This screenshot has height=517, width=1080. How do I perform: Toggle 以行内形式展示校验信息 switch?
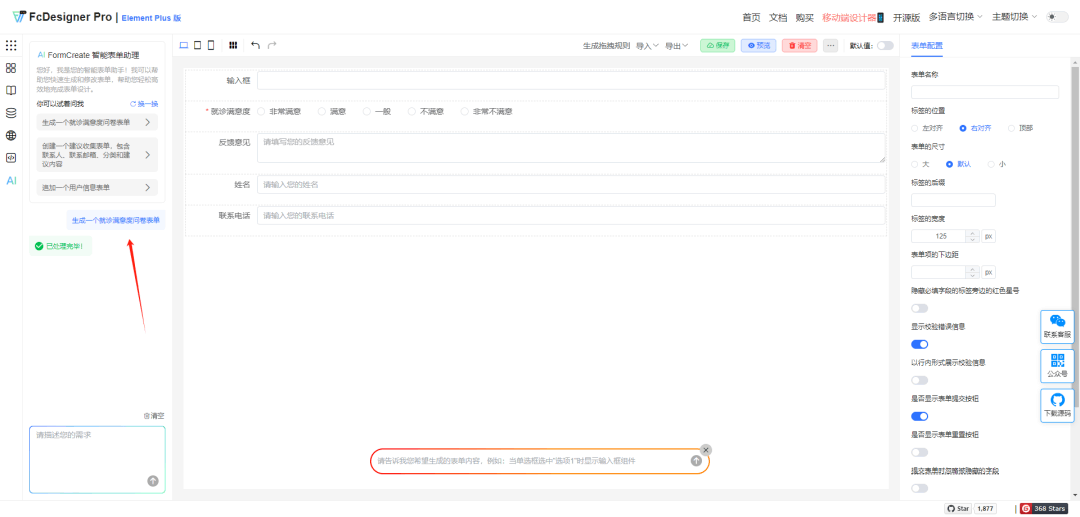(920, 380)
